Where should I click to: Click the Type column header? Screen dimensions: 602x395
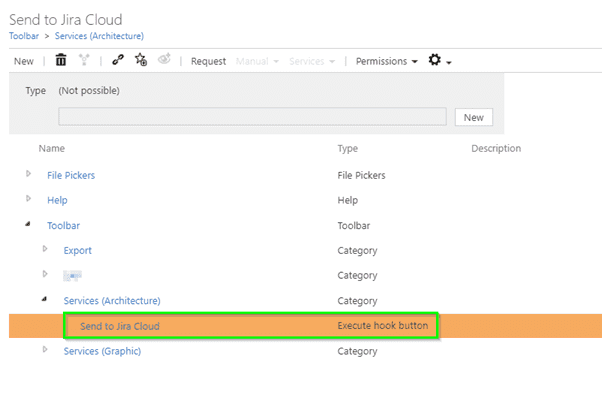click(x=348, y=149)
